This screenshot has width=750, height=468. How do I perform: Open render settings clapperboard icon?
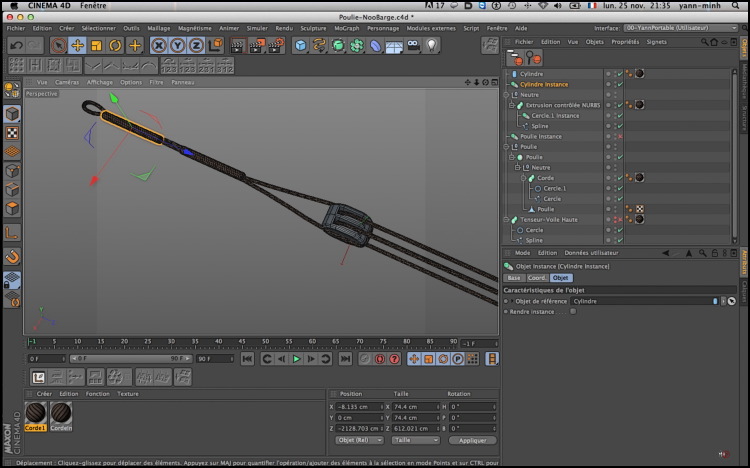click(276, 45)
